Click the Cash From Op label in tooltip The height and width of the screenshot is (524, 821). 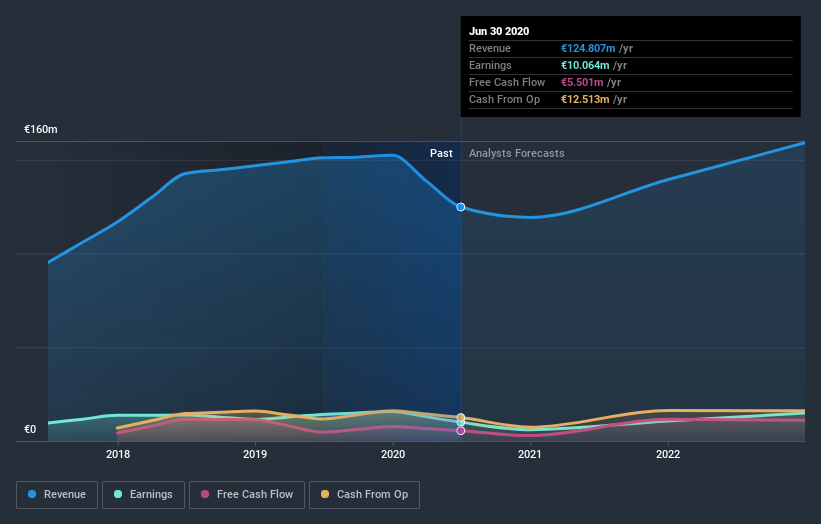pyautogui.click(x=504, y=99)
